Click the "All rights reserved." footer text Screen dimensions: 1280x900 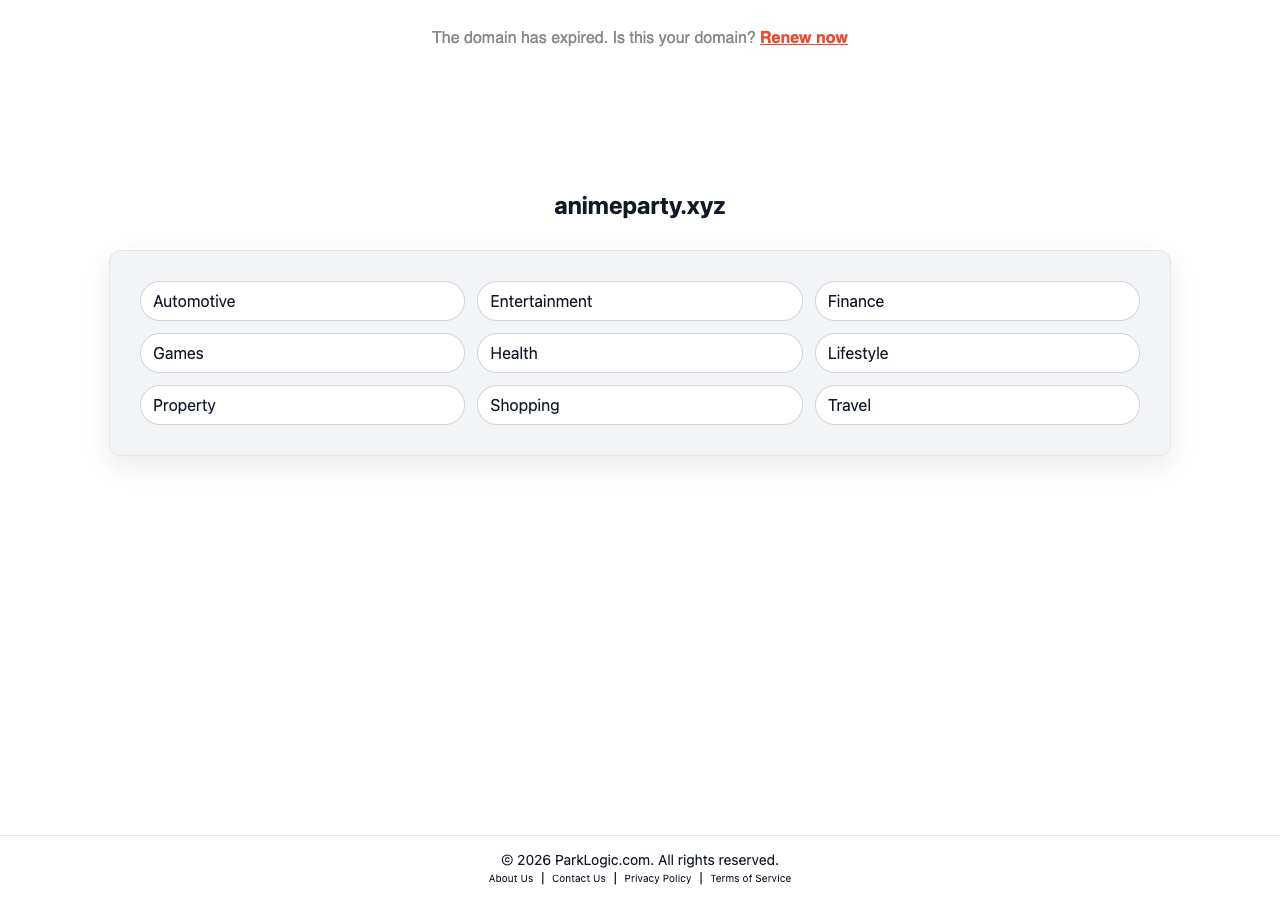(x=718, y=860)
